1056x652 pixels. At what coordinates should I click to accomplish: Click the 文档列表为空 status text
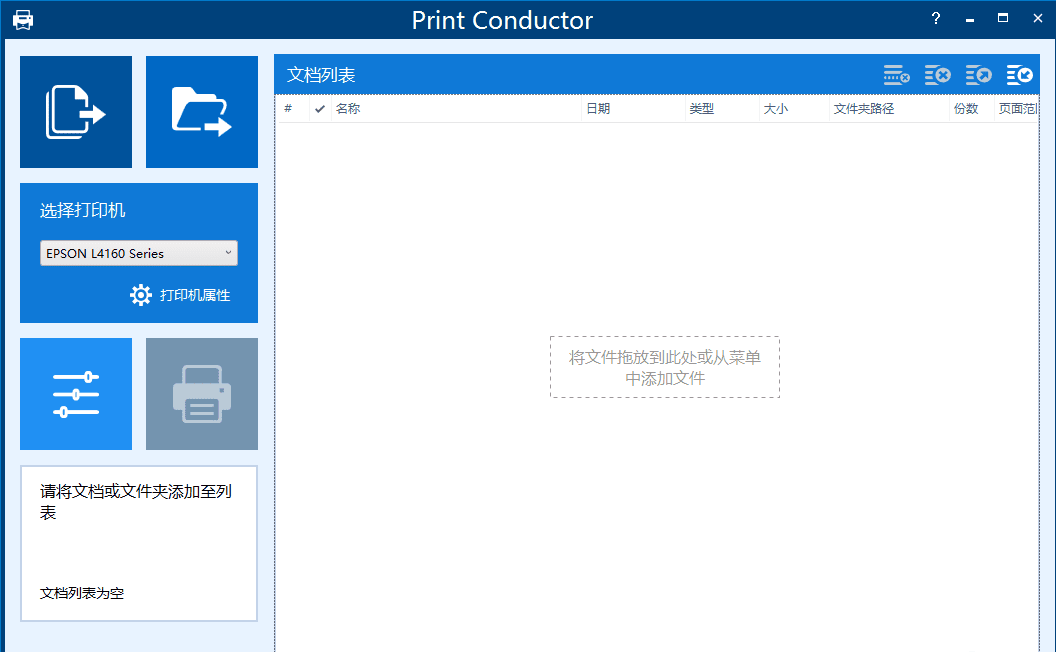pos(81,593)
